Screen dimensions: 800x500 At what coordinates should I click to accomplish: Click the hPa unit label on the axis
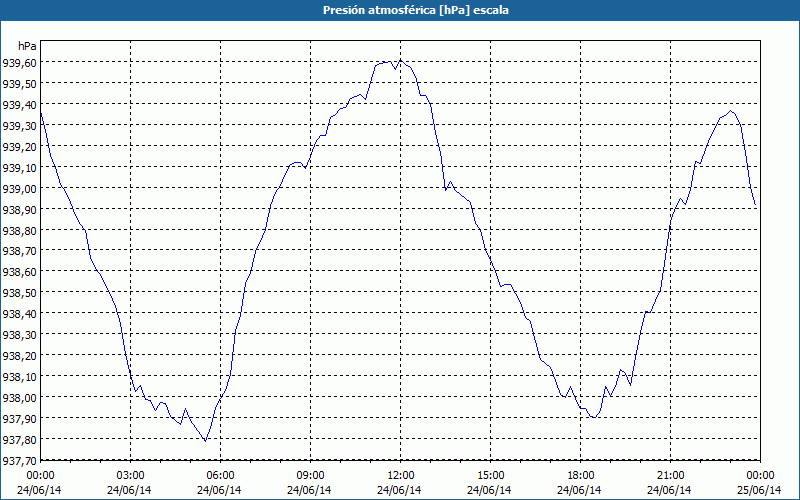pos(27,46)
